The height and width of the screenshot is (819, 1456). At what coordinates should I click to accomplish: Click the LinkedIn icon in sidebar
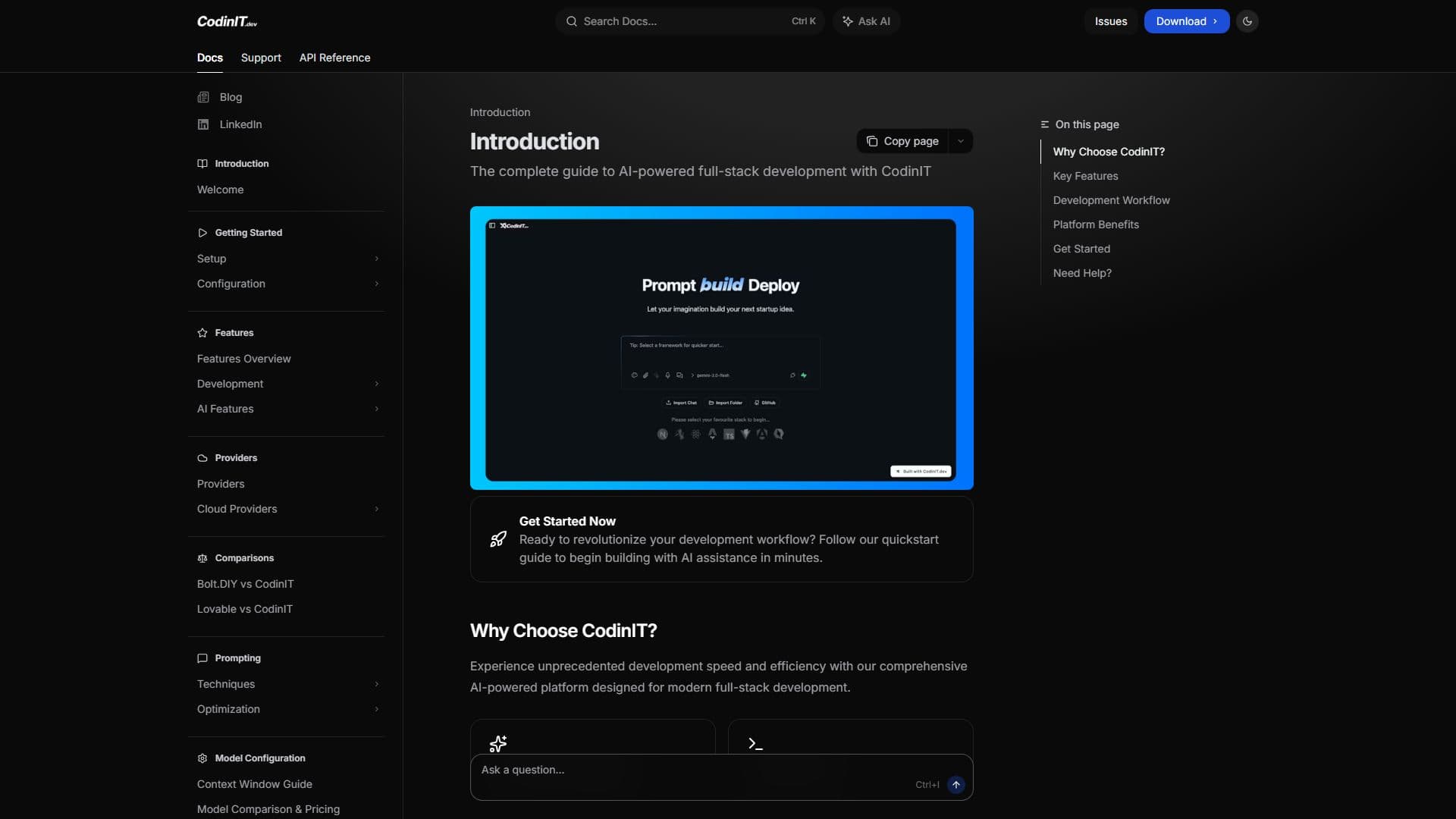203,124
